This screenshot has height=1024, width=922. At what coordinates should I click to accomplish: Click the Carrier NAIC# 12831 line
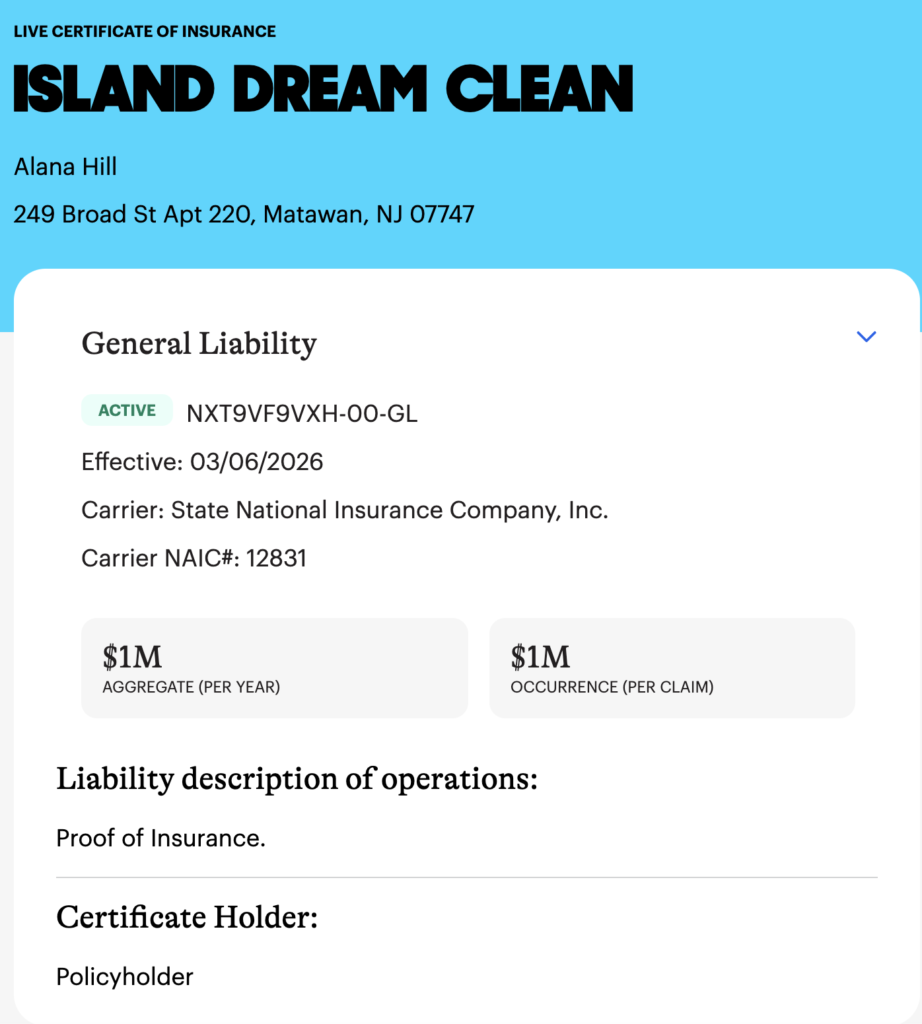coord(194,558)
